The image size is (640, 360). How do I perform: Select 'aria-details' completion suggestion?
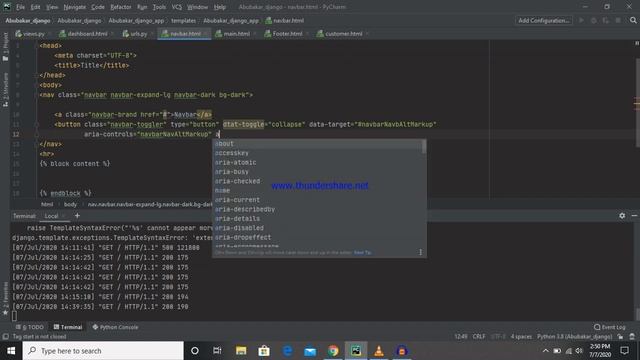[317, 219]
